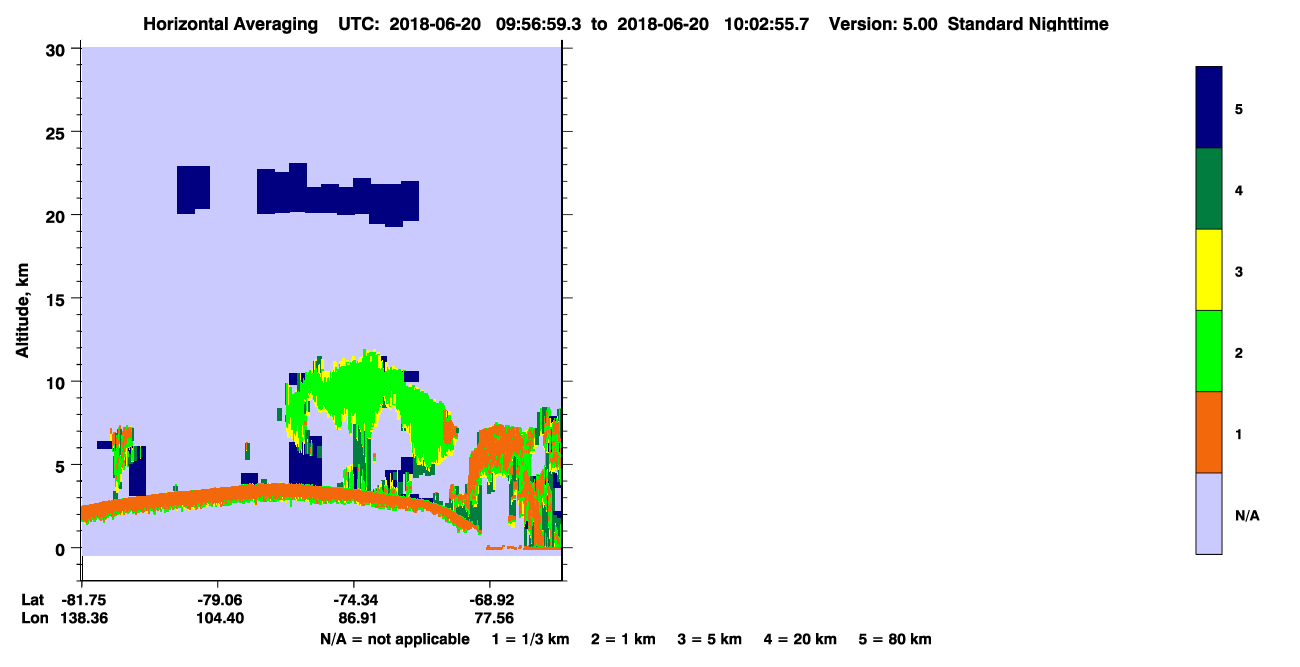Click the small isolated navy block near 20 km
The image size is (1300, 667).
coord(193,190)
